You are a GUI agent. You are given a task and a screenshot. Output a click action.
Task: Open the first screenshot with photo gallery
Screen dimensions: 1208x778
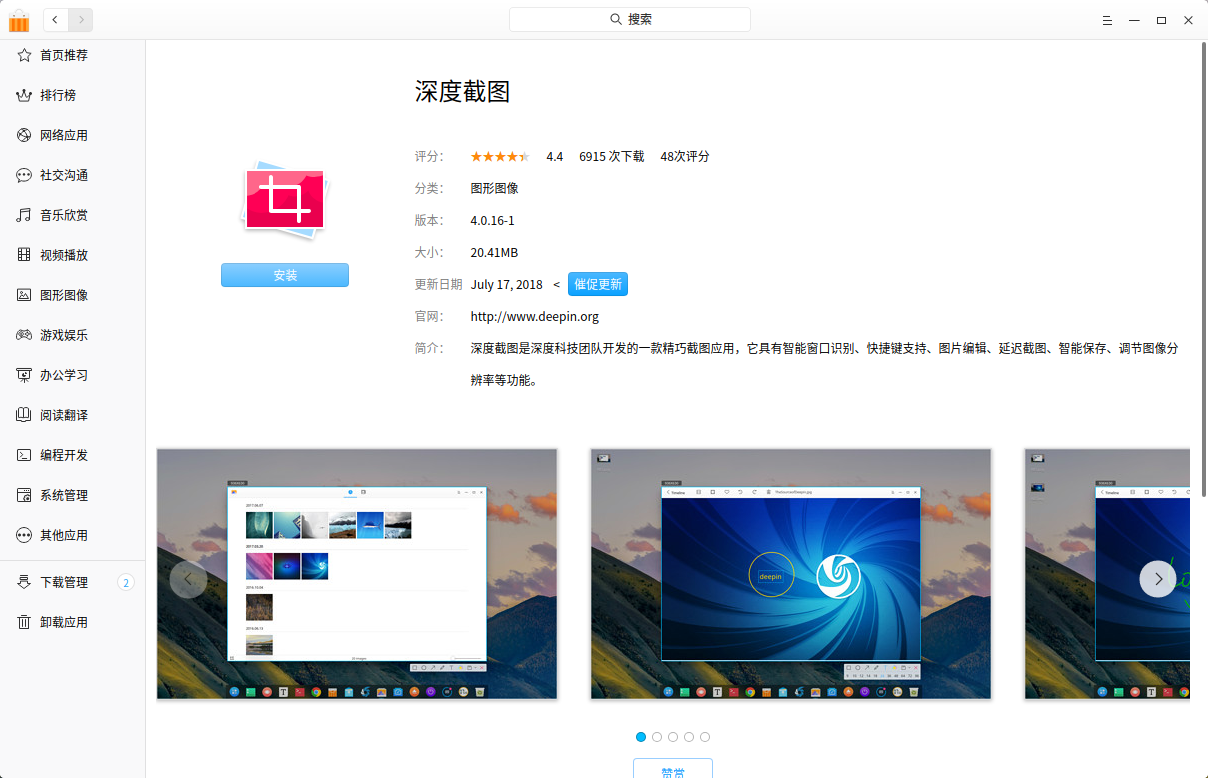coord(357,574)
